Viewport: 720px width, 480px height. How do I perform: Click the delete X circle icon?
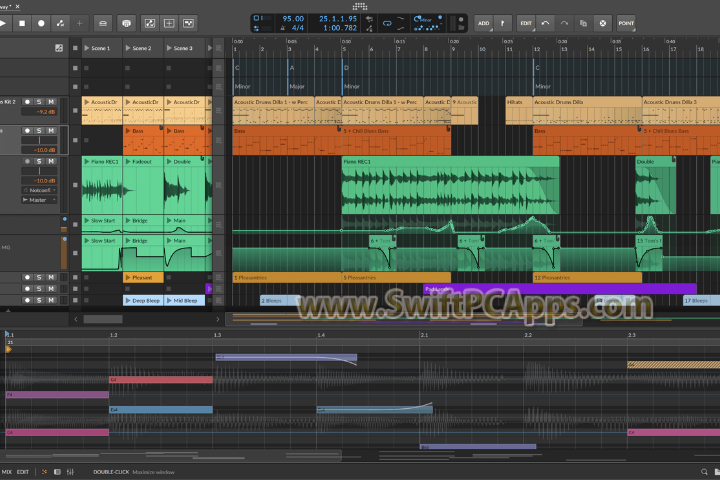[x=603, y=23]
